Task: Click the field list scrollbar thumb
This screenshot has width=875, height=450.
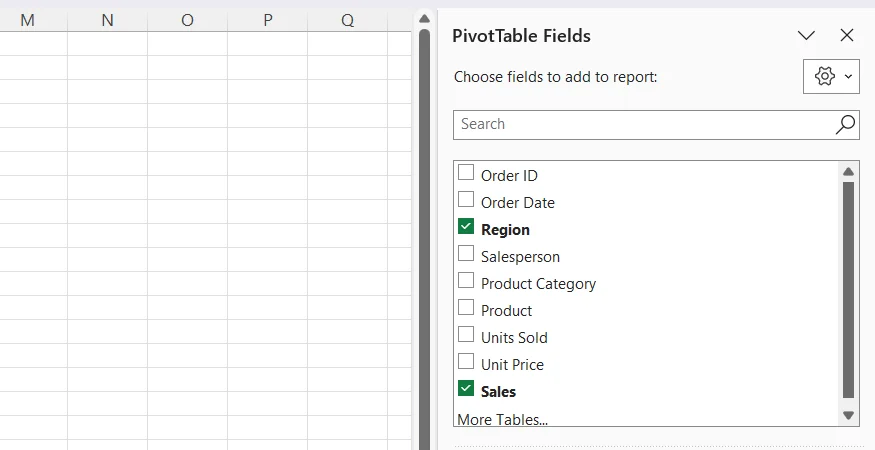Action: pyautogui.click(x=848, y=290)
